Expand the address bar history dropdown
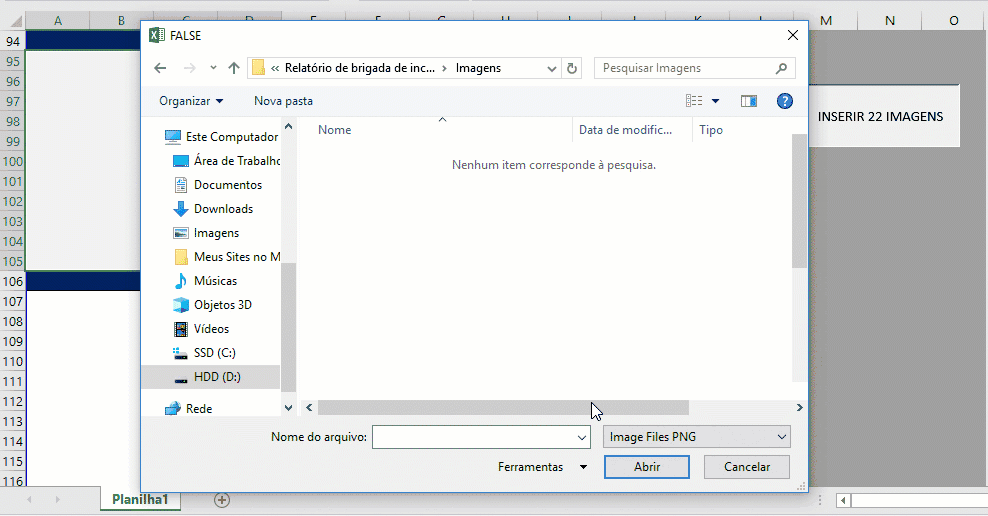 pyautogui.click(x=551, y=68)
